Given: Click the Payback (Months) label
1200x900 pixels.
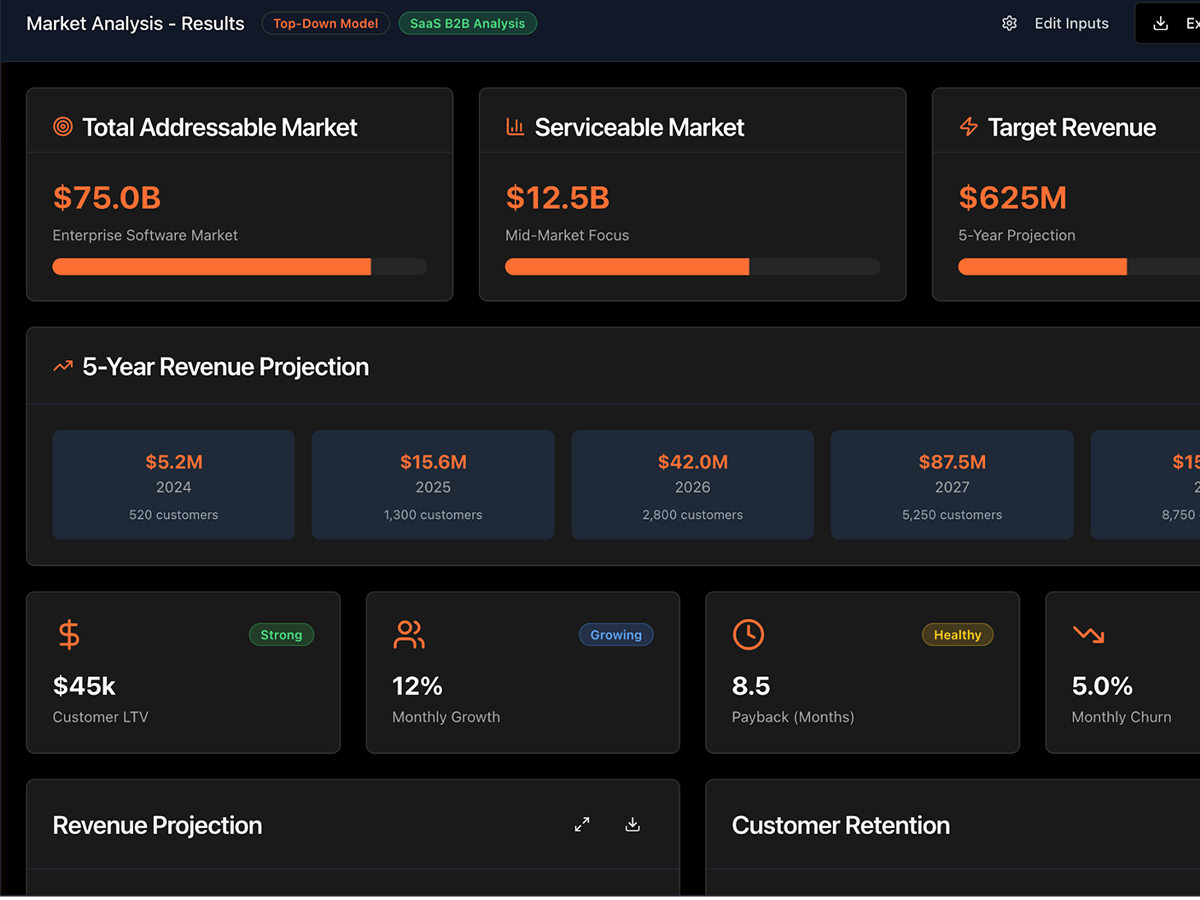Looking at the screenshot, I should 793,717.
